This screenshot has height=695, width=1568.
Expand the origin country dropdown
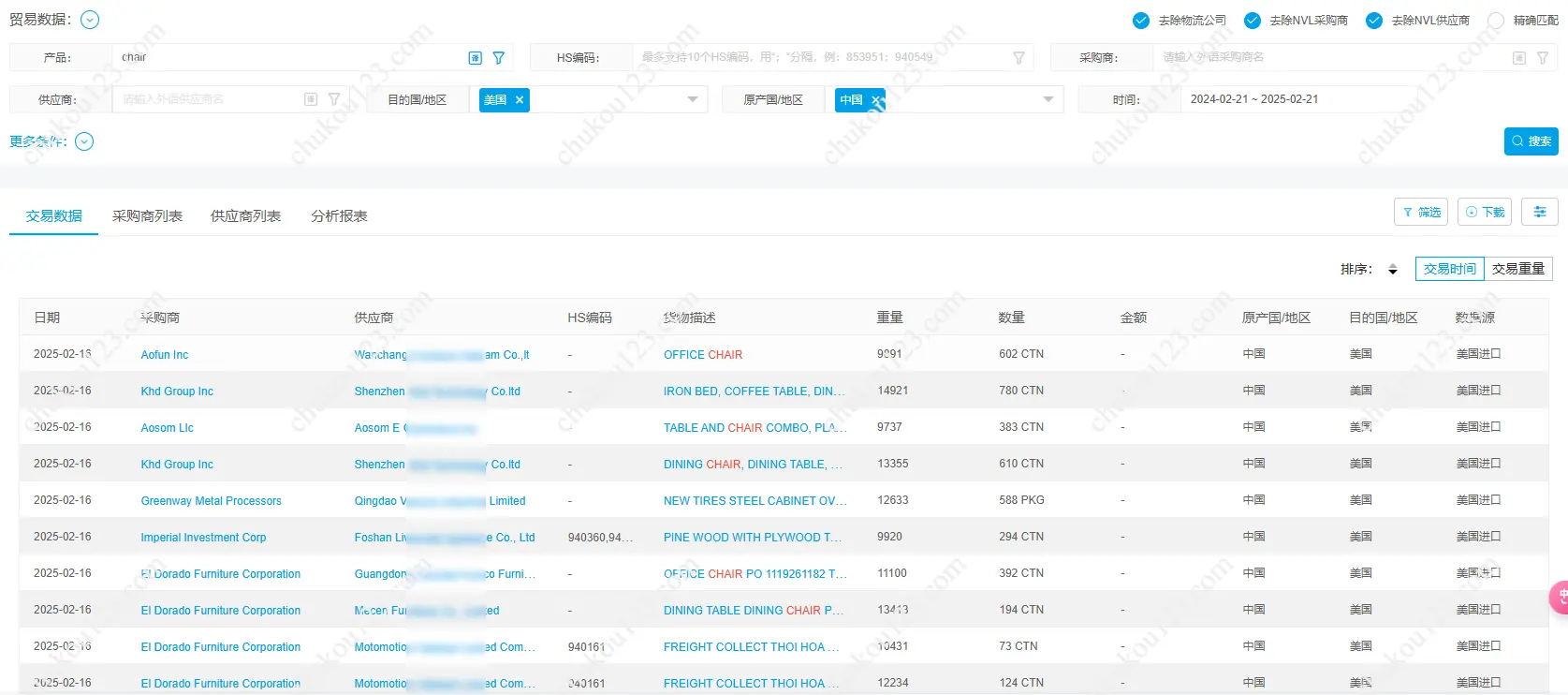1048,99
